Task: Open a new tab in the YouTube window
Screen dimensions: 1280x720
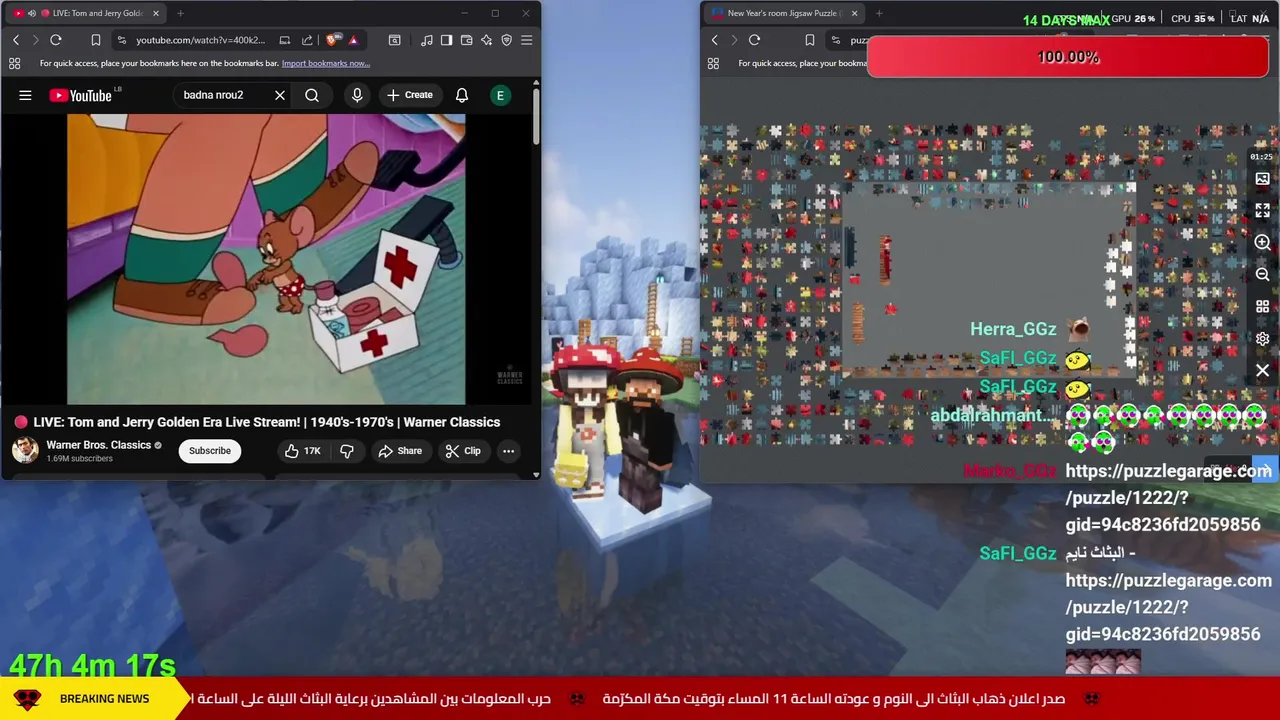Action: tap(180, 13)
